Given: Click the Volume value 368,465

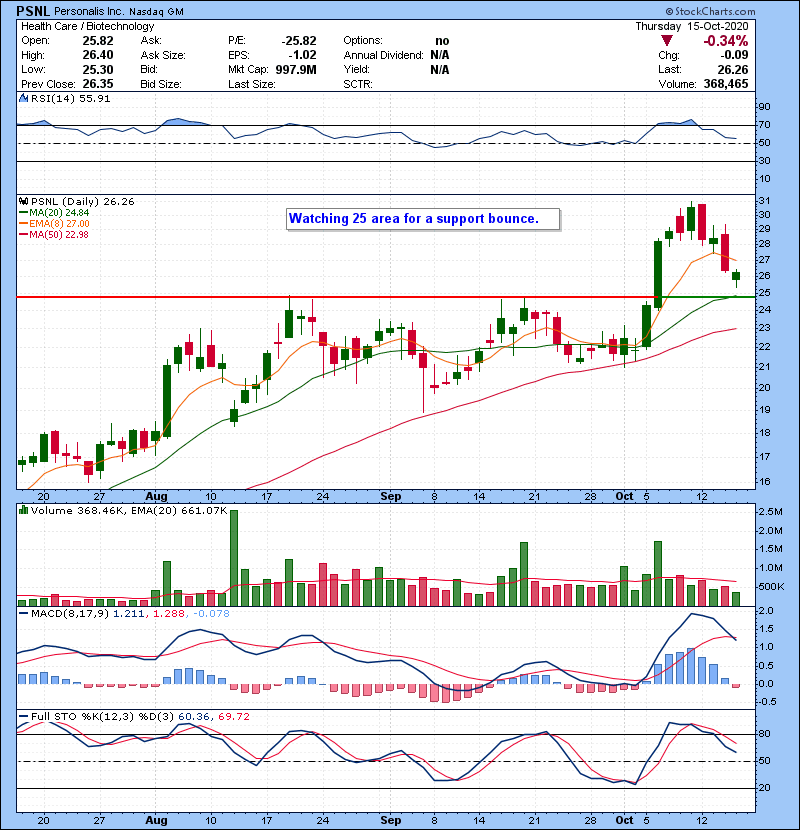Looking at the screenshot, I should click(x=726, y=84).
